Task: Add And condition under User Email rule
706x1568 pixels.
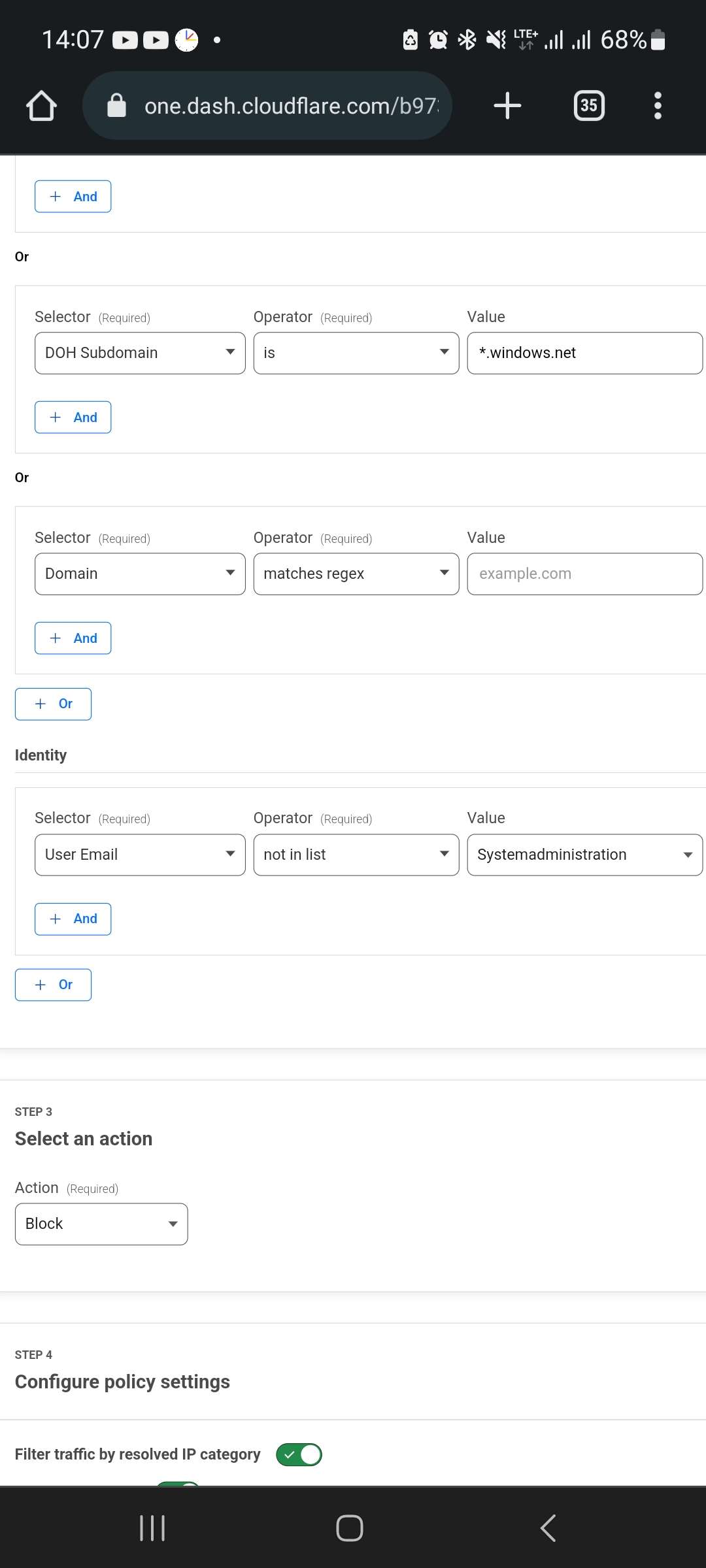Action: click(x=73, y=919)
